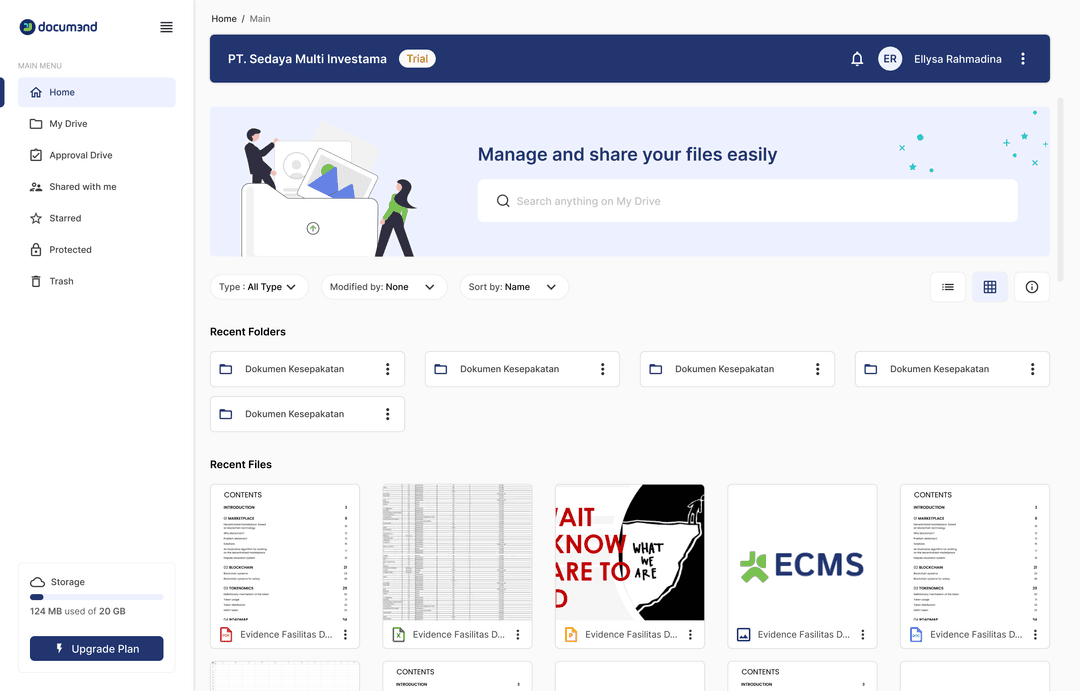Open the Trash section
Viewport: 1080px width, 691px height.
pos(61,281)
